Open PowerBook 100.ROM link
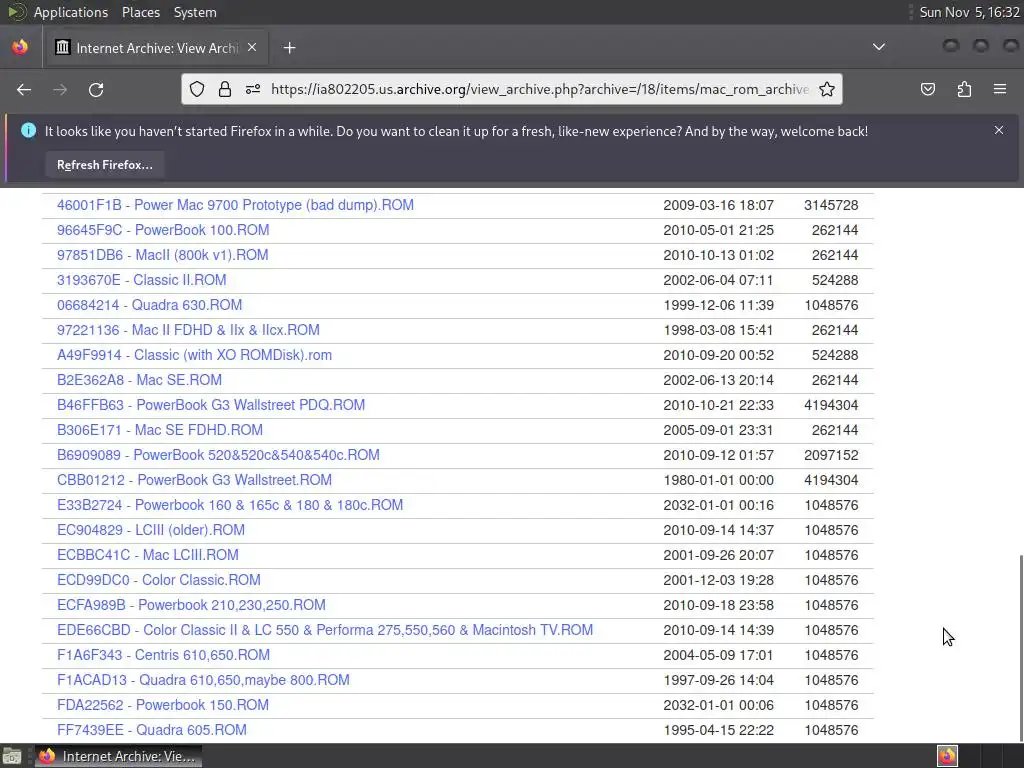Image resolution: width=1024 pixels, height=768 pixels. click(x=163, y=230)
